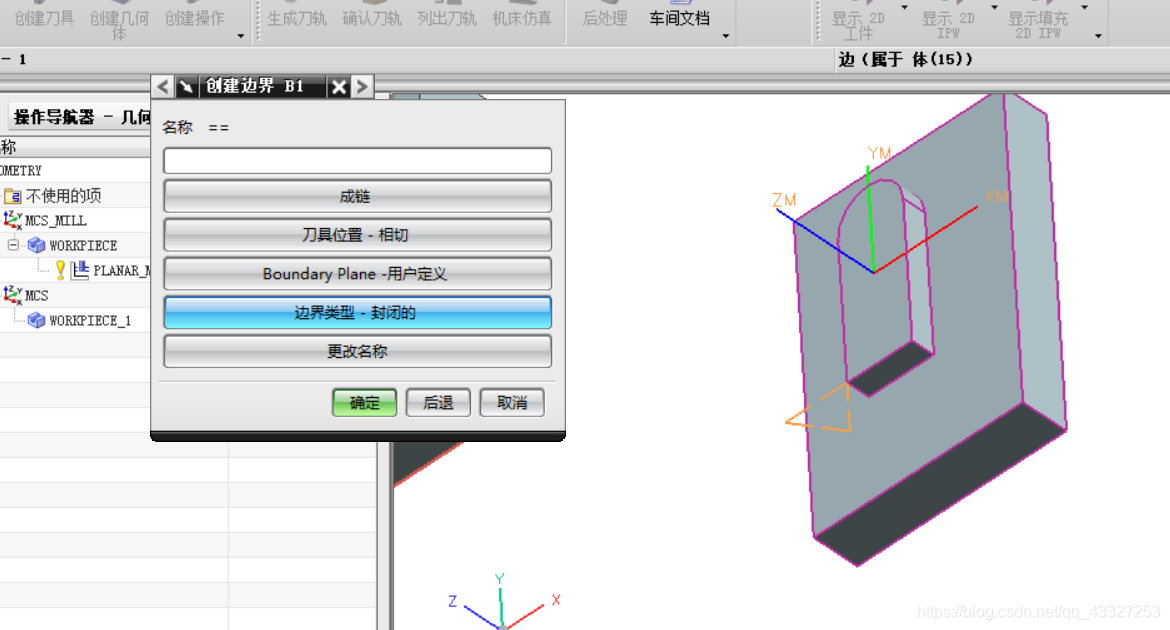Focus the 名称 text input field
1170x630 pixels.
coord(357,160)
